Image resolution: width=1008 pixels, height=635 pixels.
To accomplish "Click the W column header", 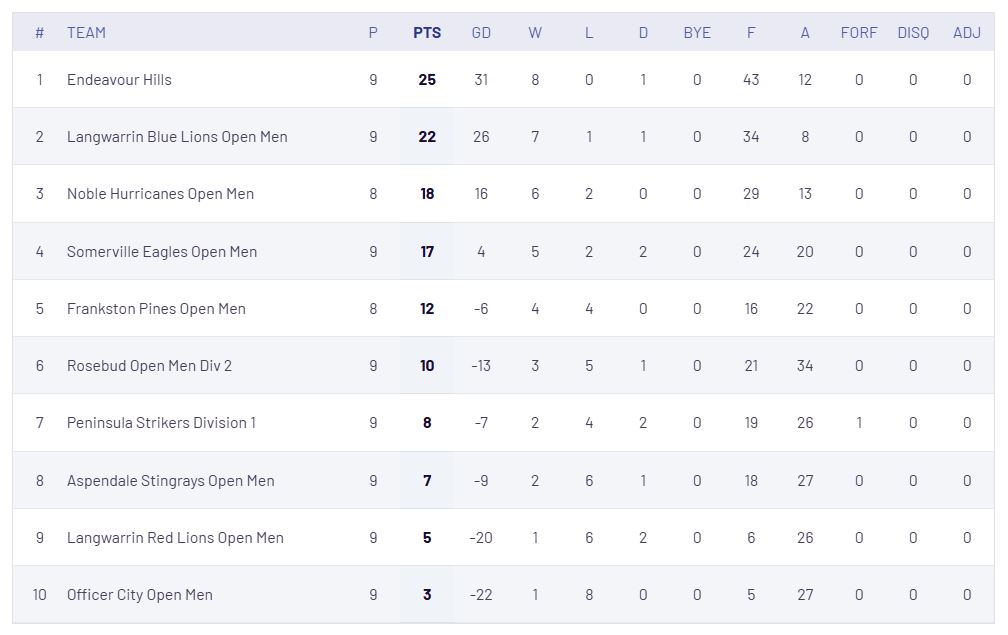I will (x=535, y=33).
